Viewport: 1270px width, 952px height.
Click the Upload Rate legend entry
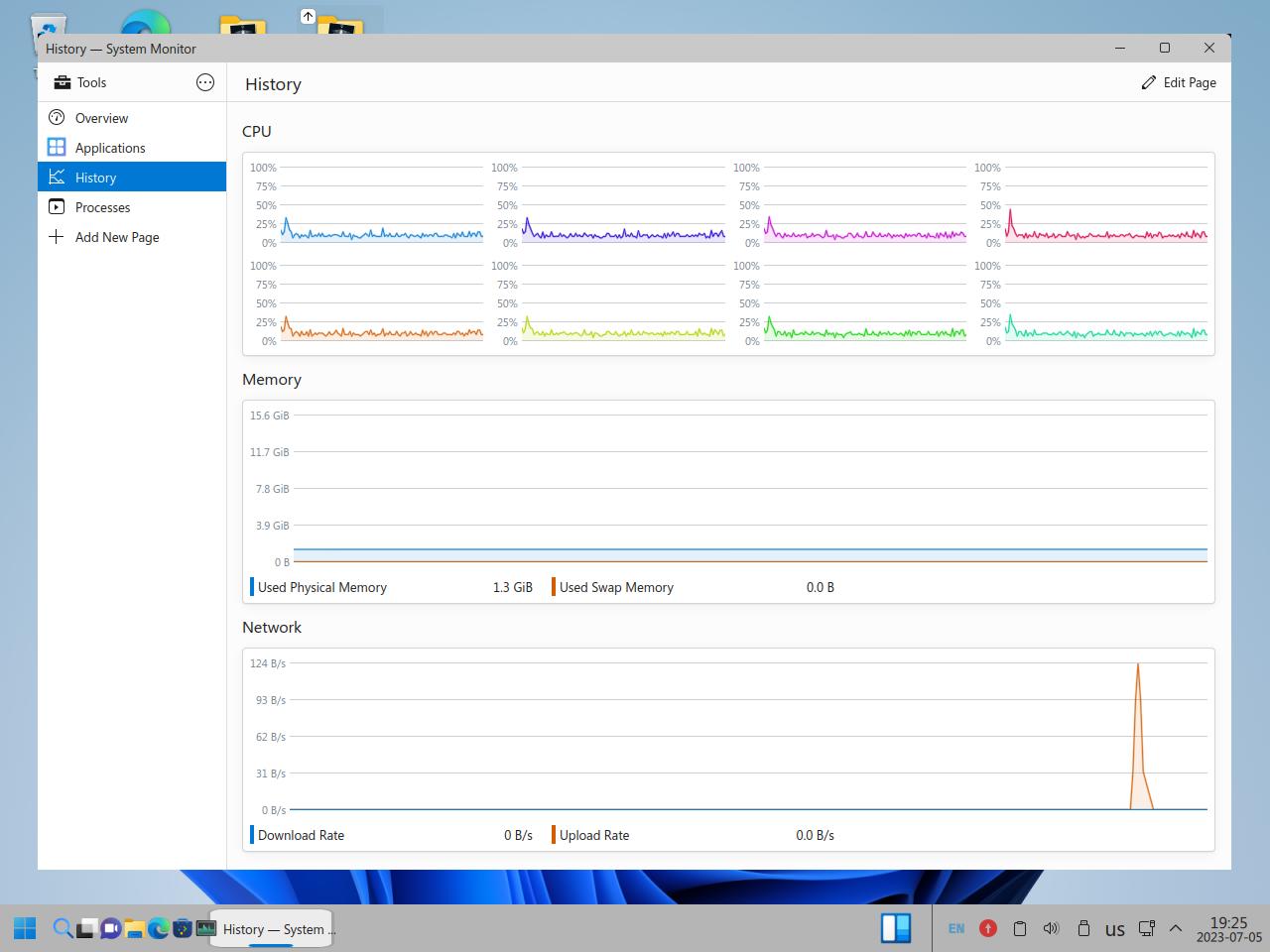593,835
